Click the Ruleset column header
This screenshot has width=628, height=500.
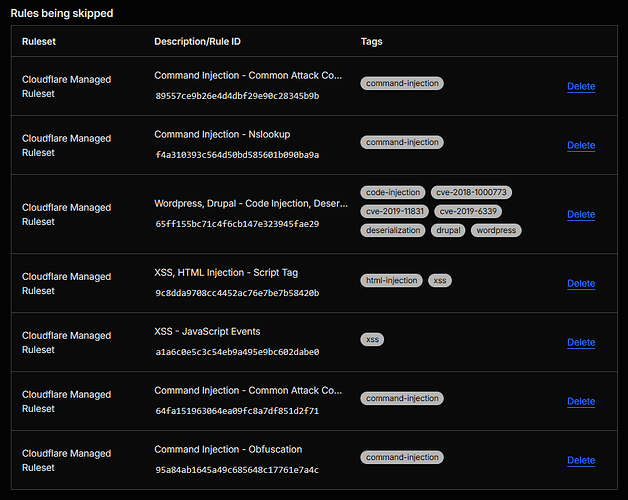tap(39, 41)
